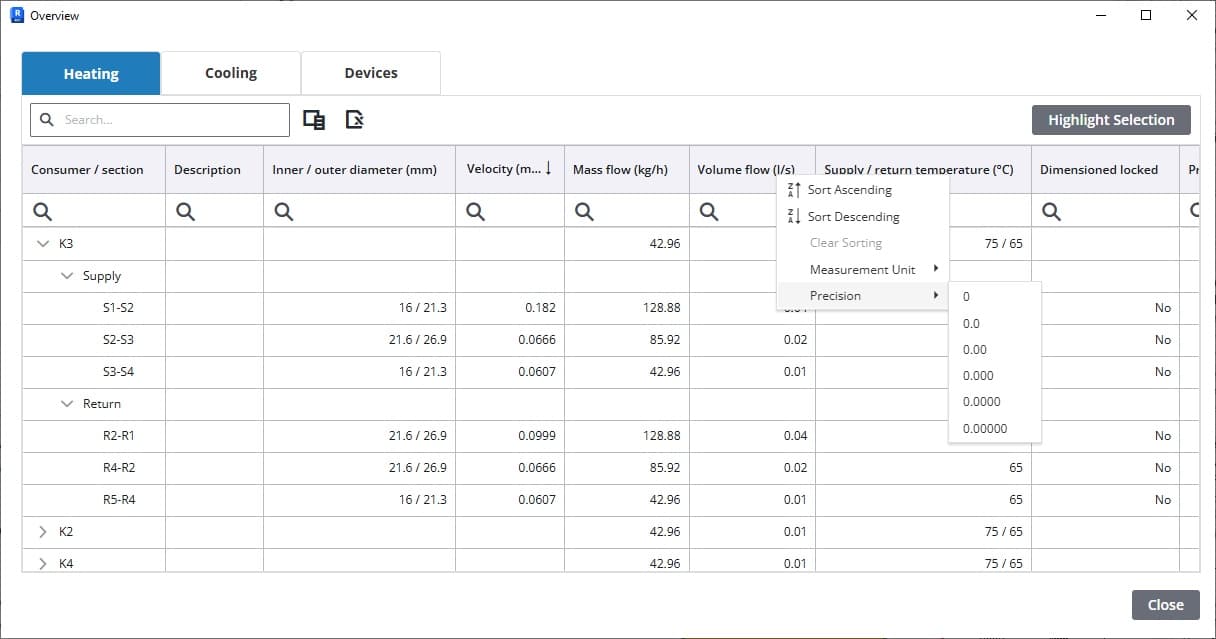1216x639 pixels.
Task: Click the export to Excel icon
Action: point(354,120)
